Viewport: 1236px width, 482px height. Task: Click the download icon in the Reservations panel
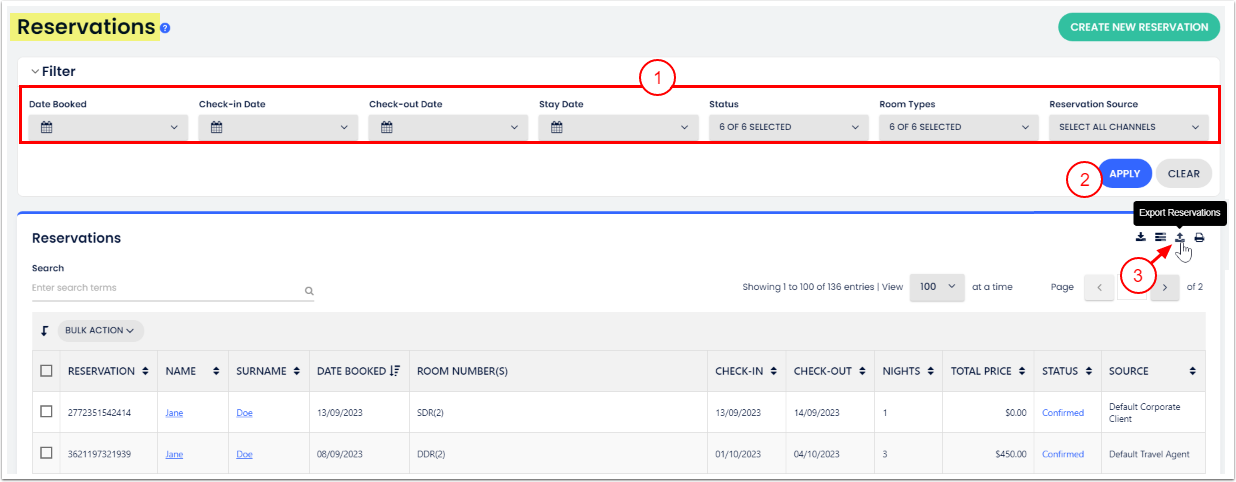[x=1141, y=237]
